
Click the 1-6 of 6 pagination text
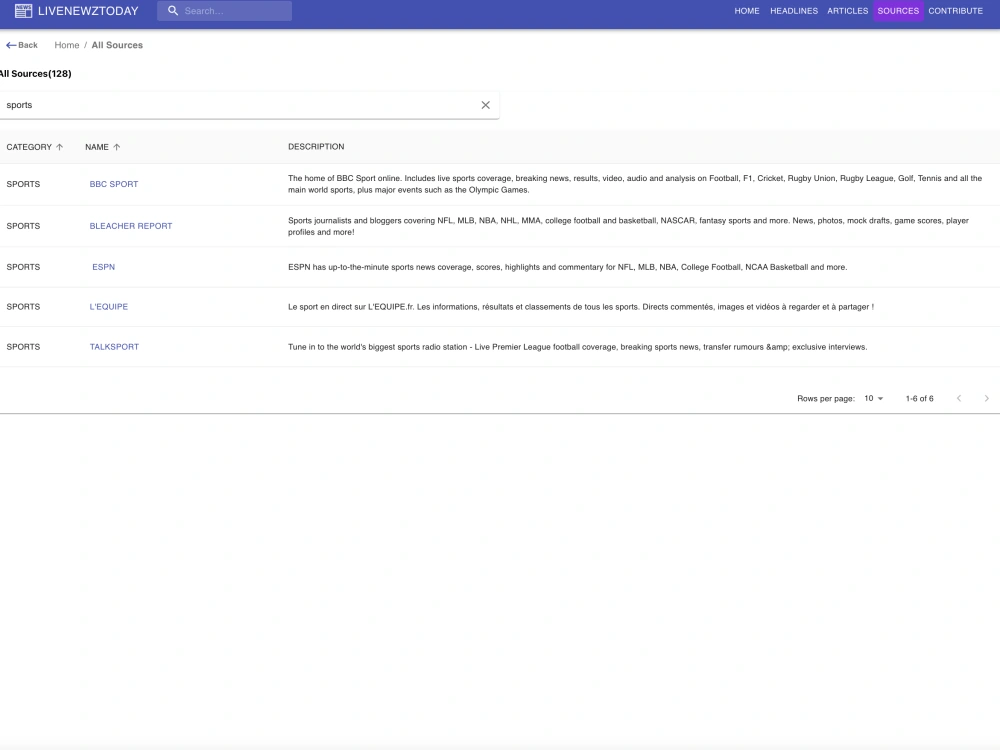[x=920, y=399]
